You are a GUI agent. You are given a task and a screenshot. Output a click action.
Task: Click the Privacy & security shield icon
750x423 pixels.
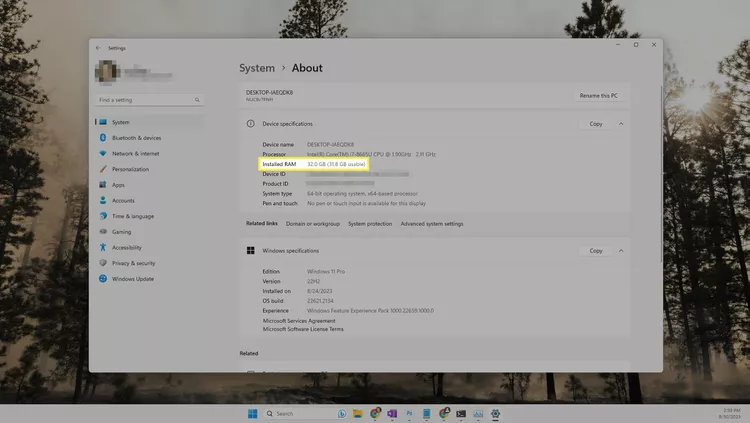click(103, 263)
